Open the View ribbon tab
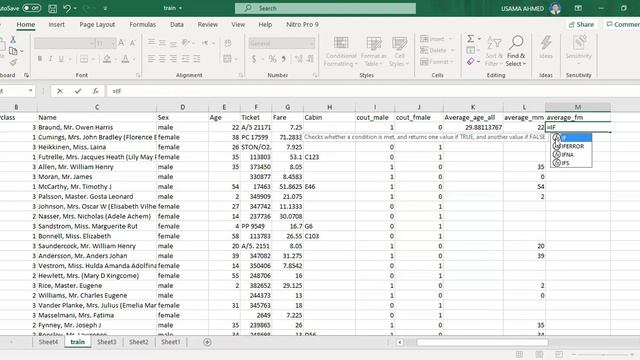Image resolution: width=640 pixels, height=360 pixels. pyautogui.click(x=238, y=24)
